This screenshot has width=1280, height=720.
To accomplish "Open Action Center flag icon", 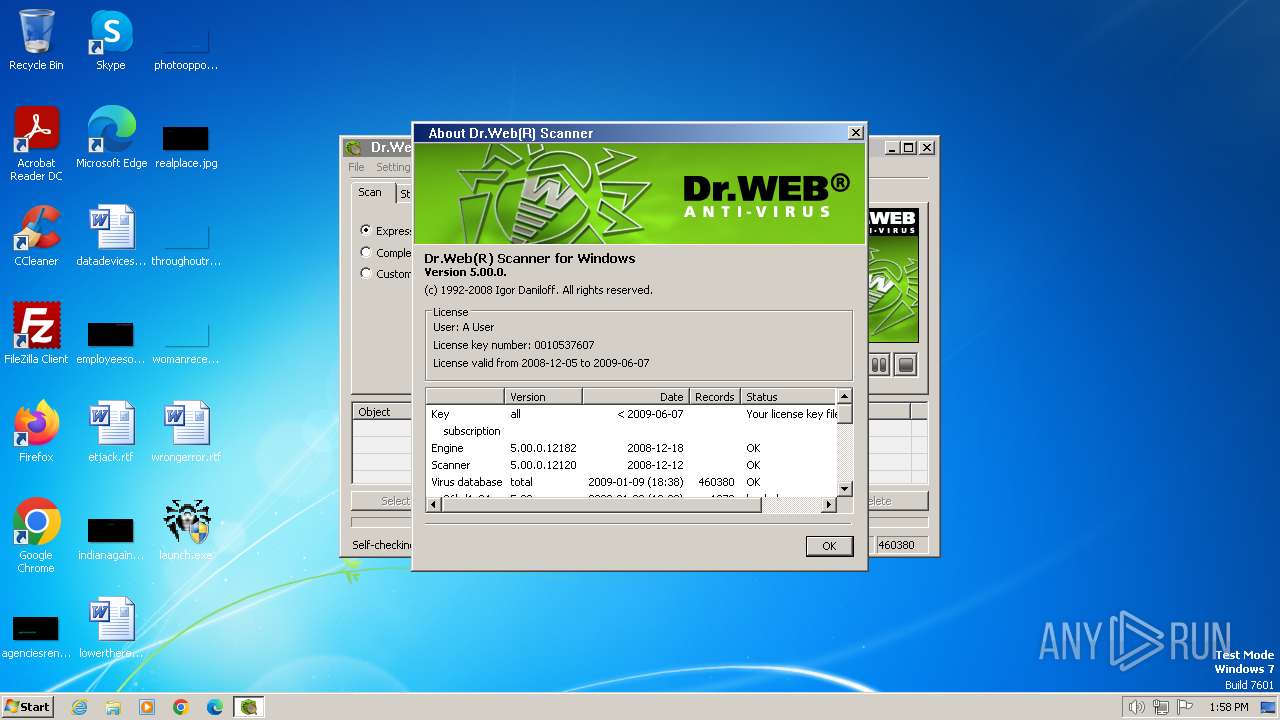I will pos(1185,707).
